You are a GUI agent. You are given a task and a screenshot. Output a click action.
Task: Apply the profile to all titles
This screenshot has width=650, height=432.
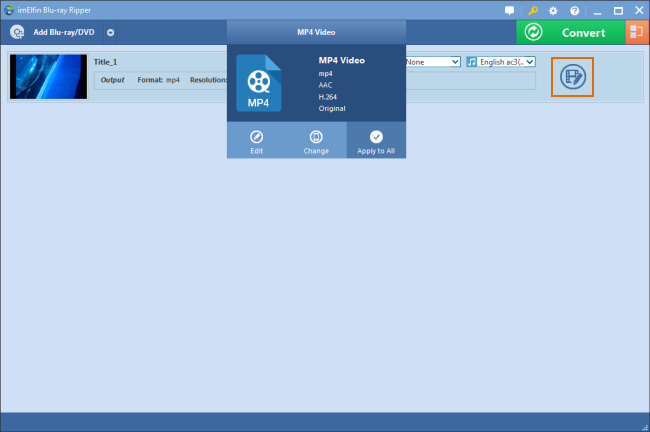376,142
